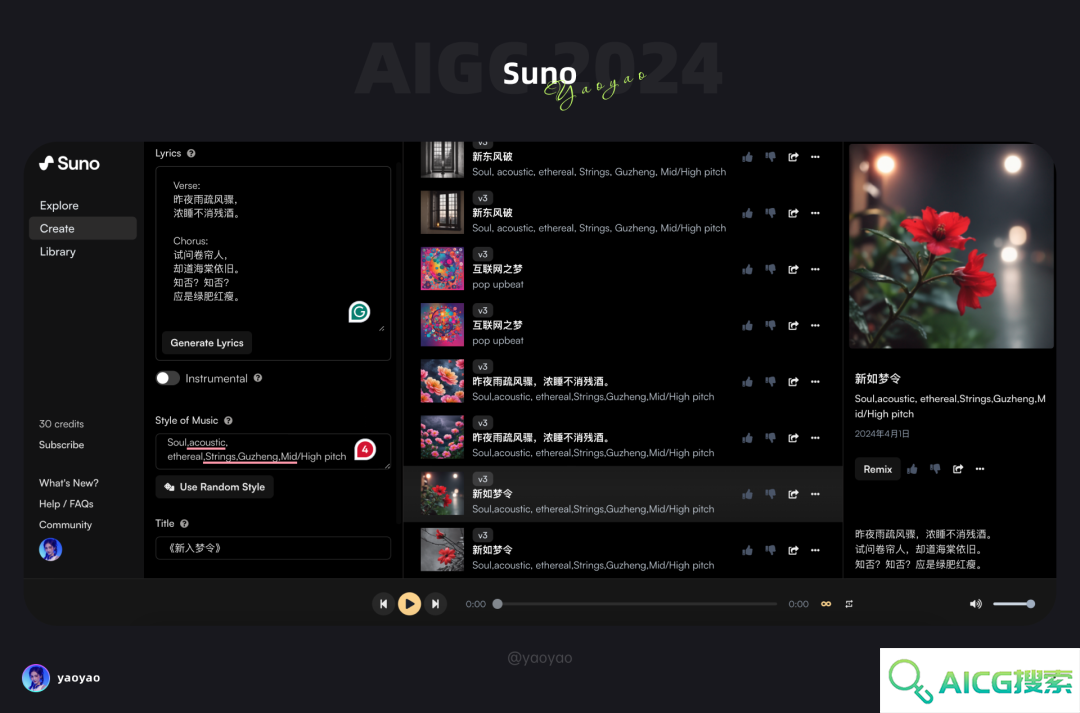Go back to the previous track
The width and height of the screenshot is (1080, 713).
(x=383, y=604)
